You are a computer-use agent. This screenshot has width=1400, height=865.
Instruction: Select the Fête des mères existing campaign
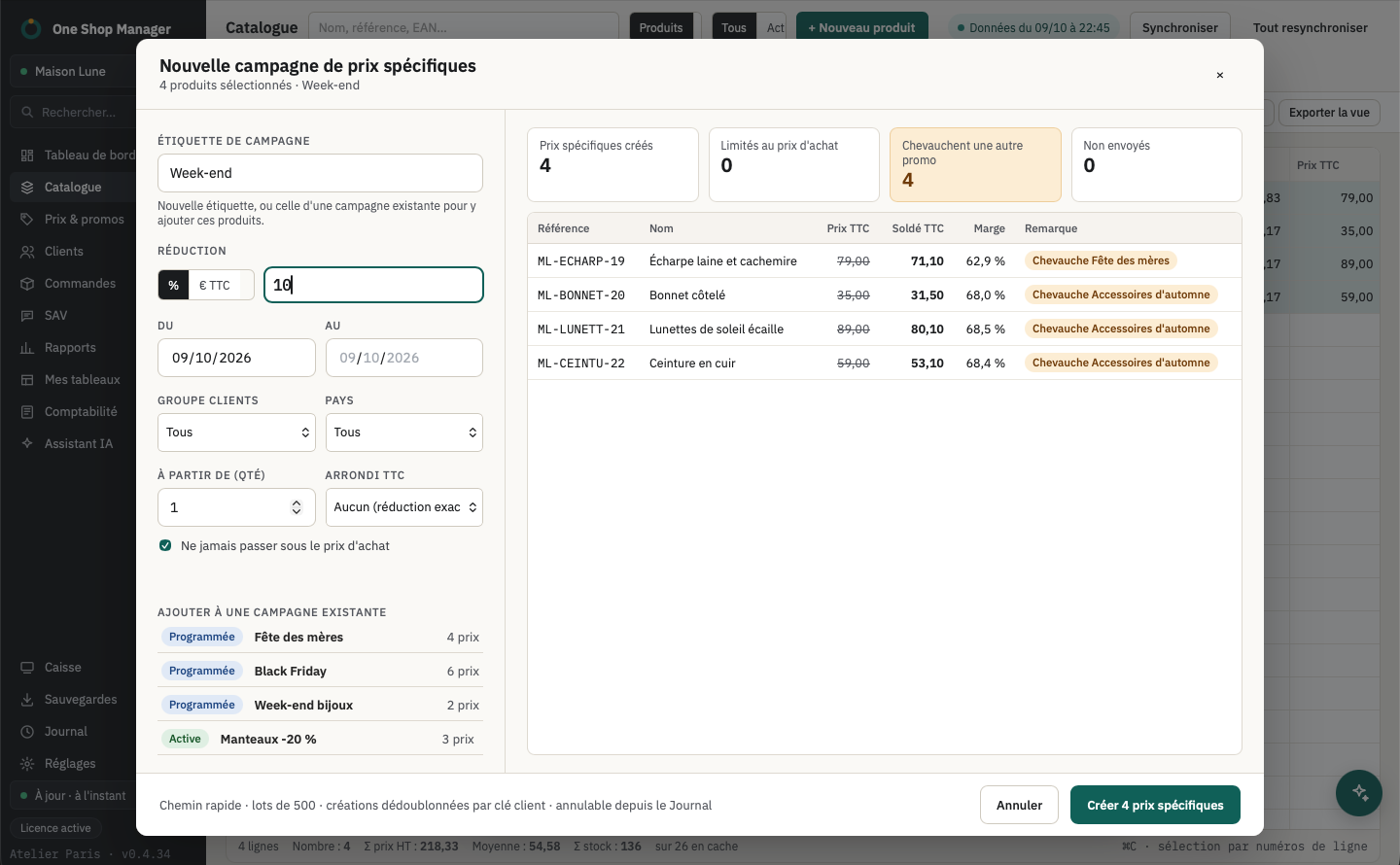320,637
